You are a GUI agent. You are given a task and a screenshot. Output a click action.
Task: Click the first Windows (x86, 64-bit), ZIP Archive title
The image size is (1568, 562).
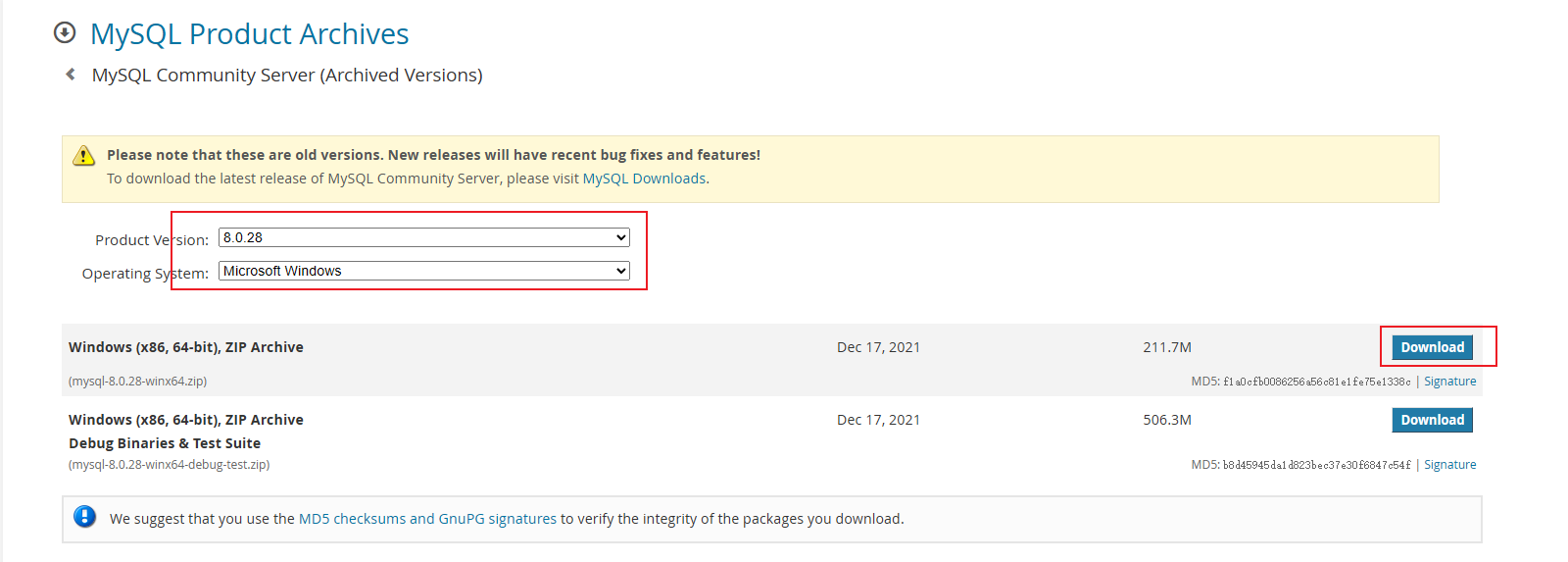click(x=186, y=347)
